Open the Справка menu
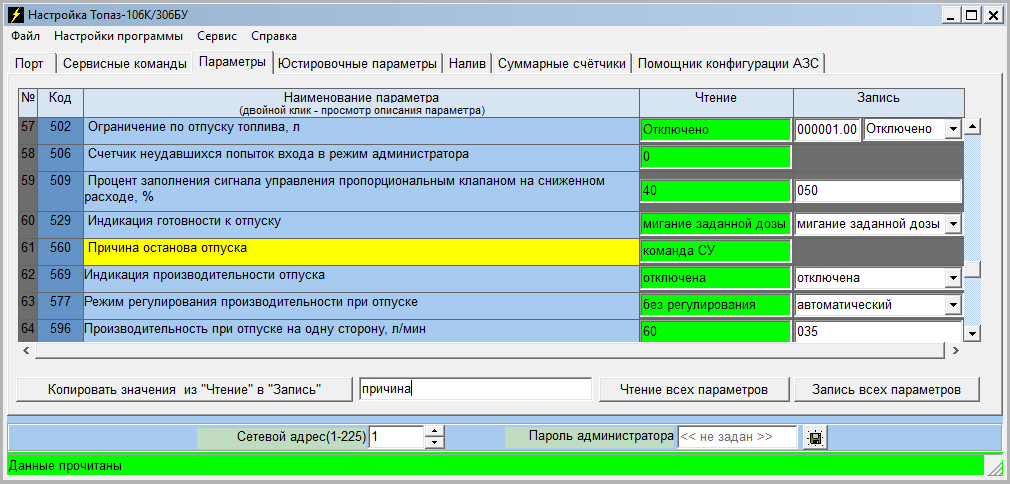This screenshot has width=1010, height=484. click(274, 36)
